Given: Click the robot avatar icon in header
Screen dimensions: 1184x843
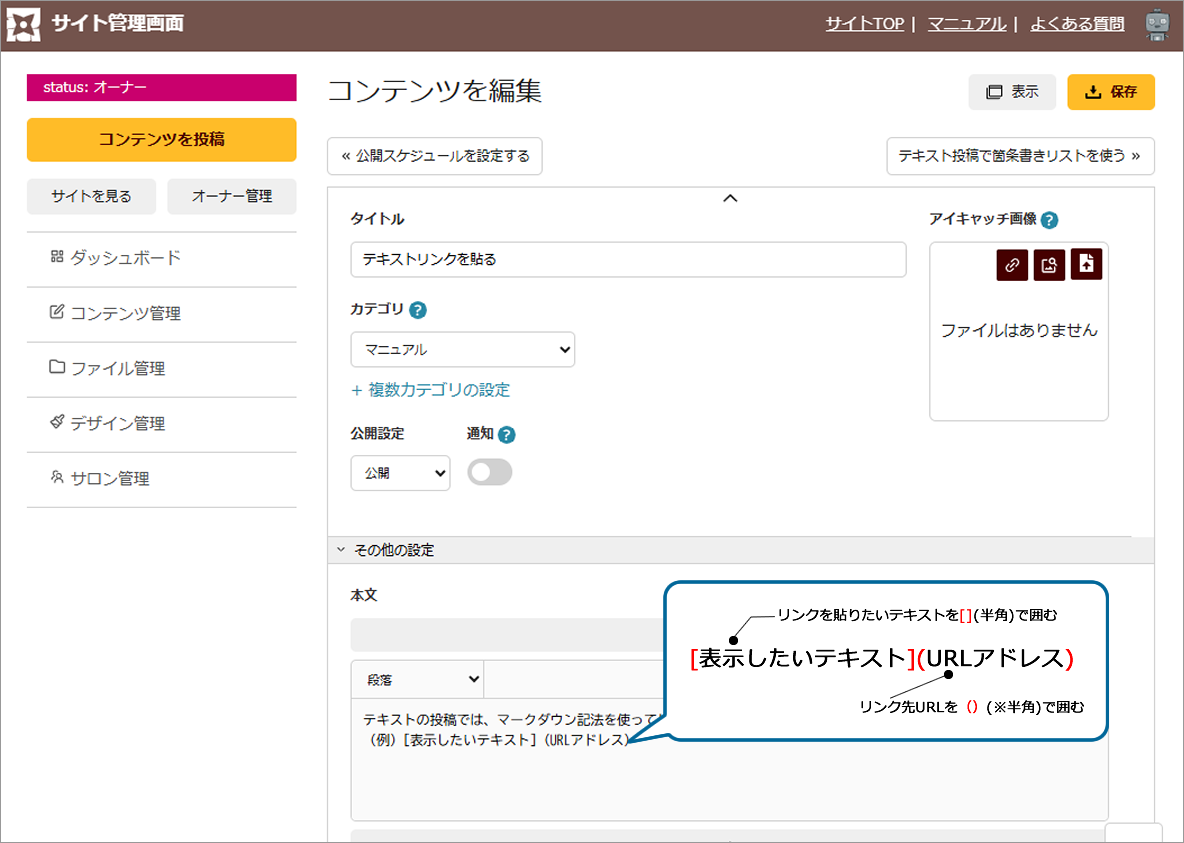Looking at the screenshot, I should point(1157,25).
